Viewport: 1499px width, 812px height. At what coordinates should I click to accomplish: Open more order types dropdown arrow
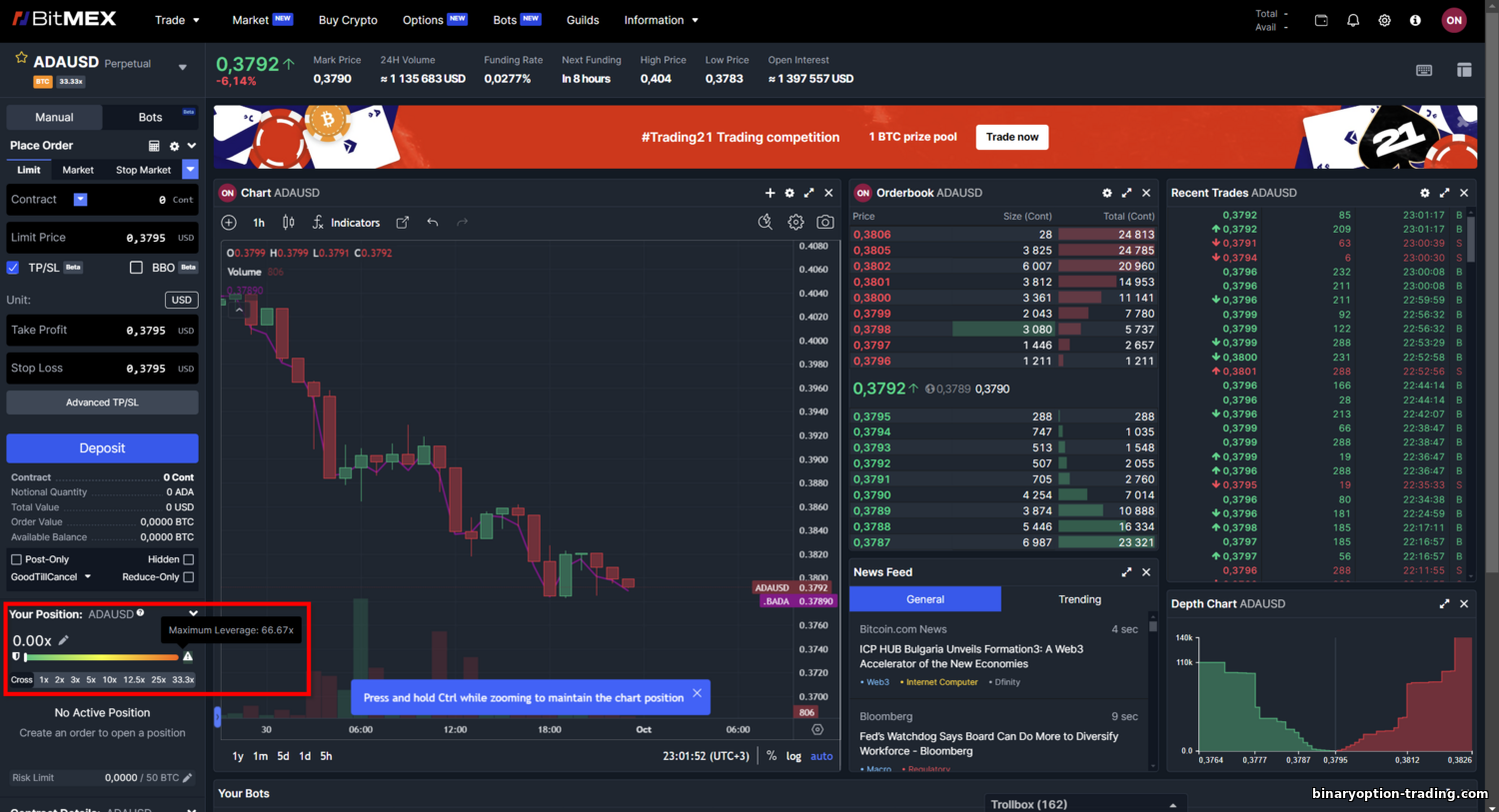point(190,170)
